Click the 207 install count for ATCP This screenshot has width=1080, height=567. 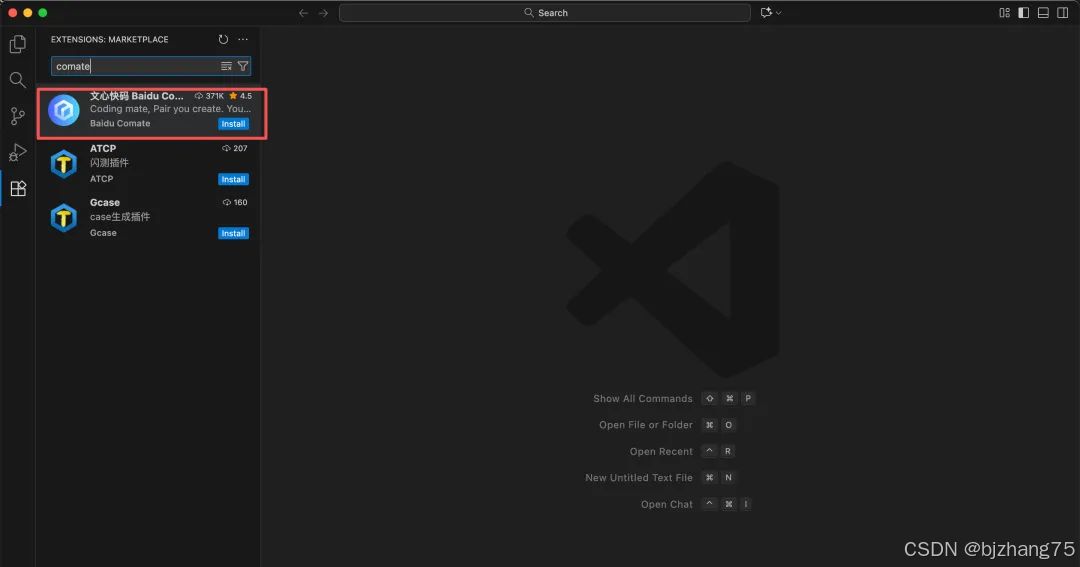(x=235, y=148)
